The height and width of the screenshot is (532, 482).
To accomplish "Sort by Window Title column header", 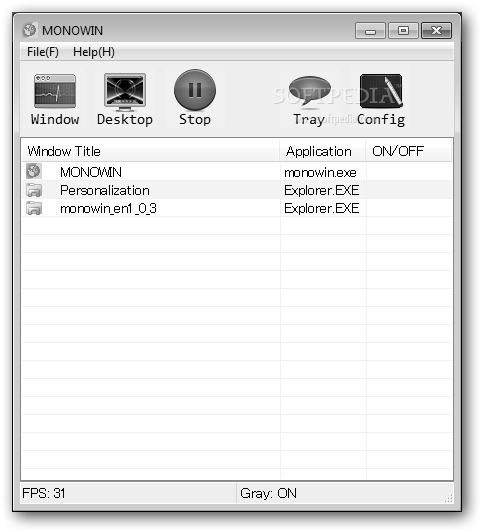I will click(x=150, y=151).
